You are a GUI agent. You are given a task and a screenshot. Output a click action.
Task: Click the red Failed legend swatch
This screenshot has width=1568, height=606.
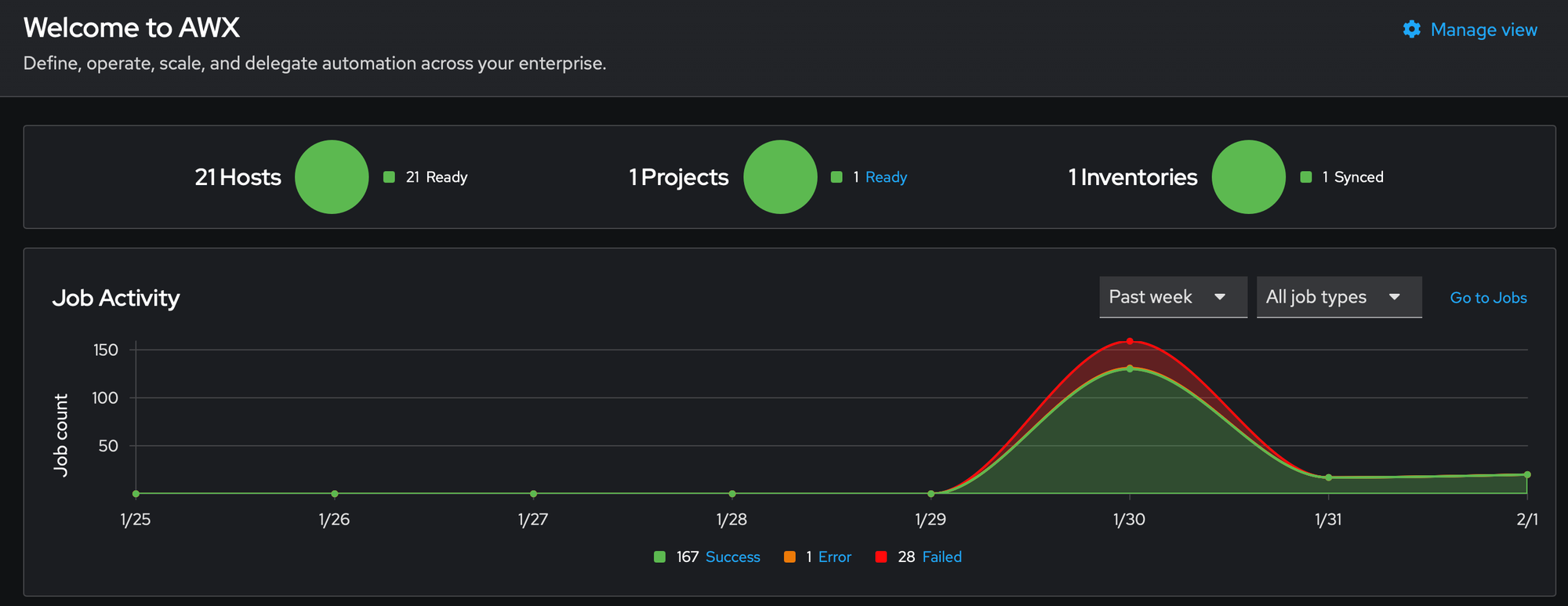881,557
